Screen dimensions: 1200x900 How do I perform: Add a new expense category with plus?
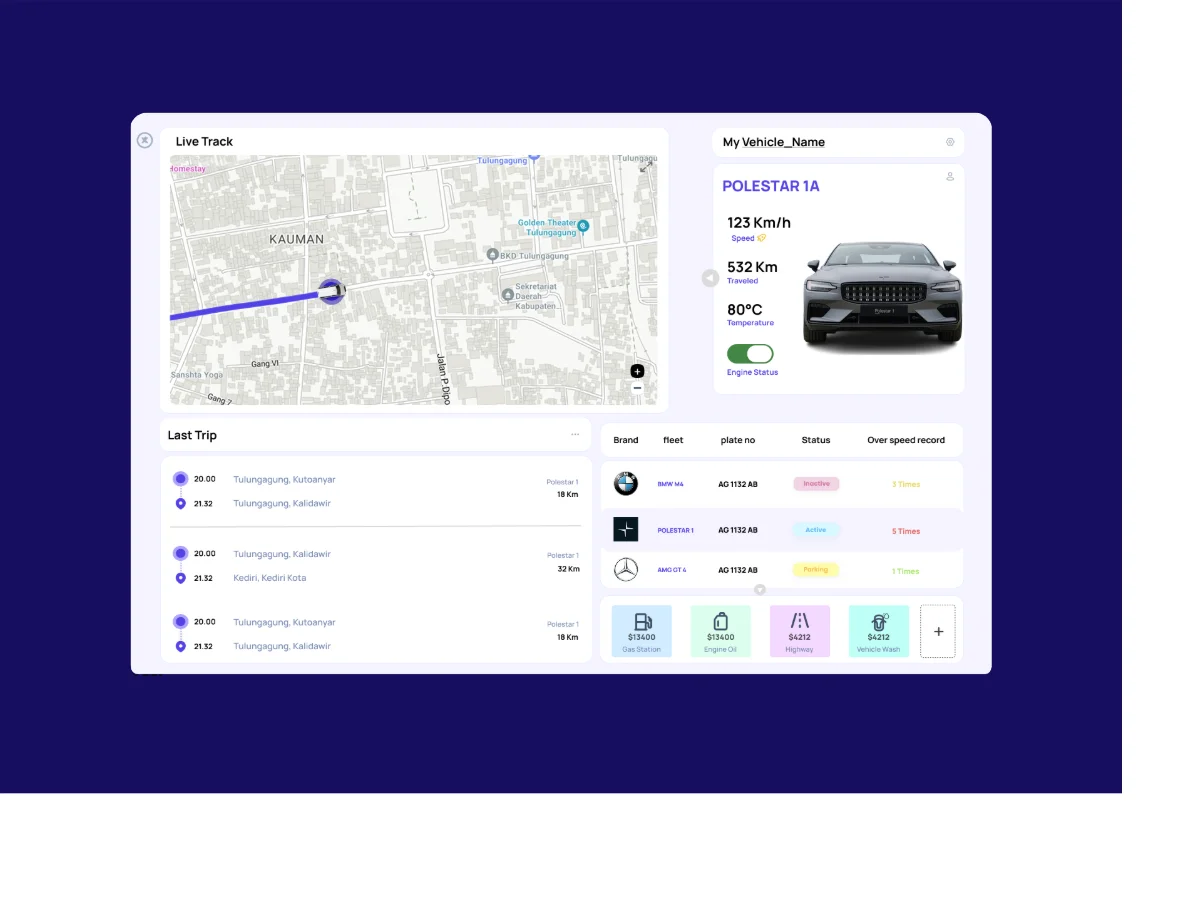tap(938, 631)
